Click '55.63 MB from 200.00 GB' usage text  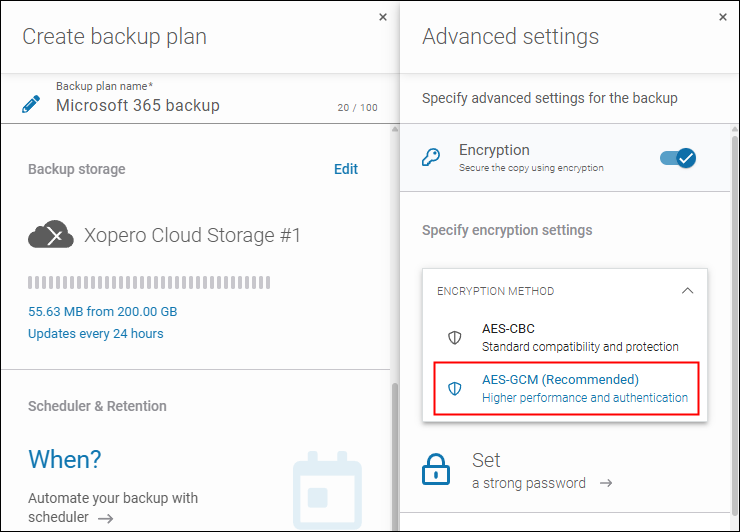(x=102, y=312)
